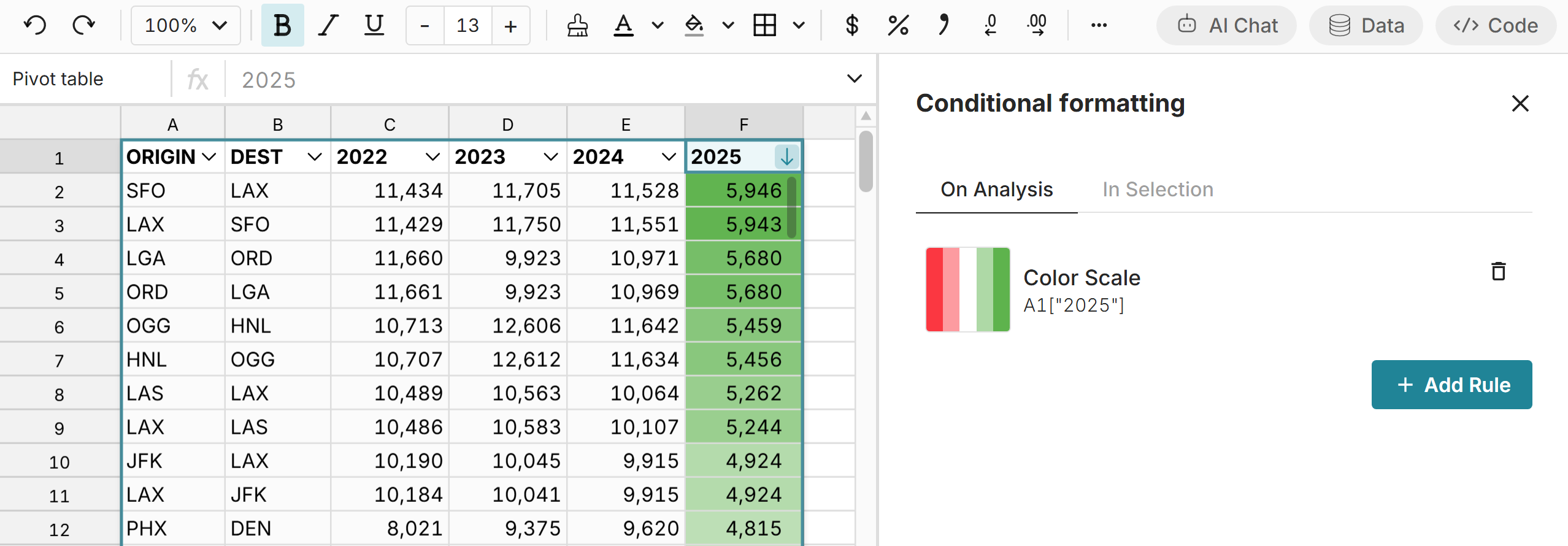The height and width of the screenshot is (546, 1568).
Task: Click the cell containing 10,064
Action: pyautogui.click(x=626, y=393)
